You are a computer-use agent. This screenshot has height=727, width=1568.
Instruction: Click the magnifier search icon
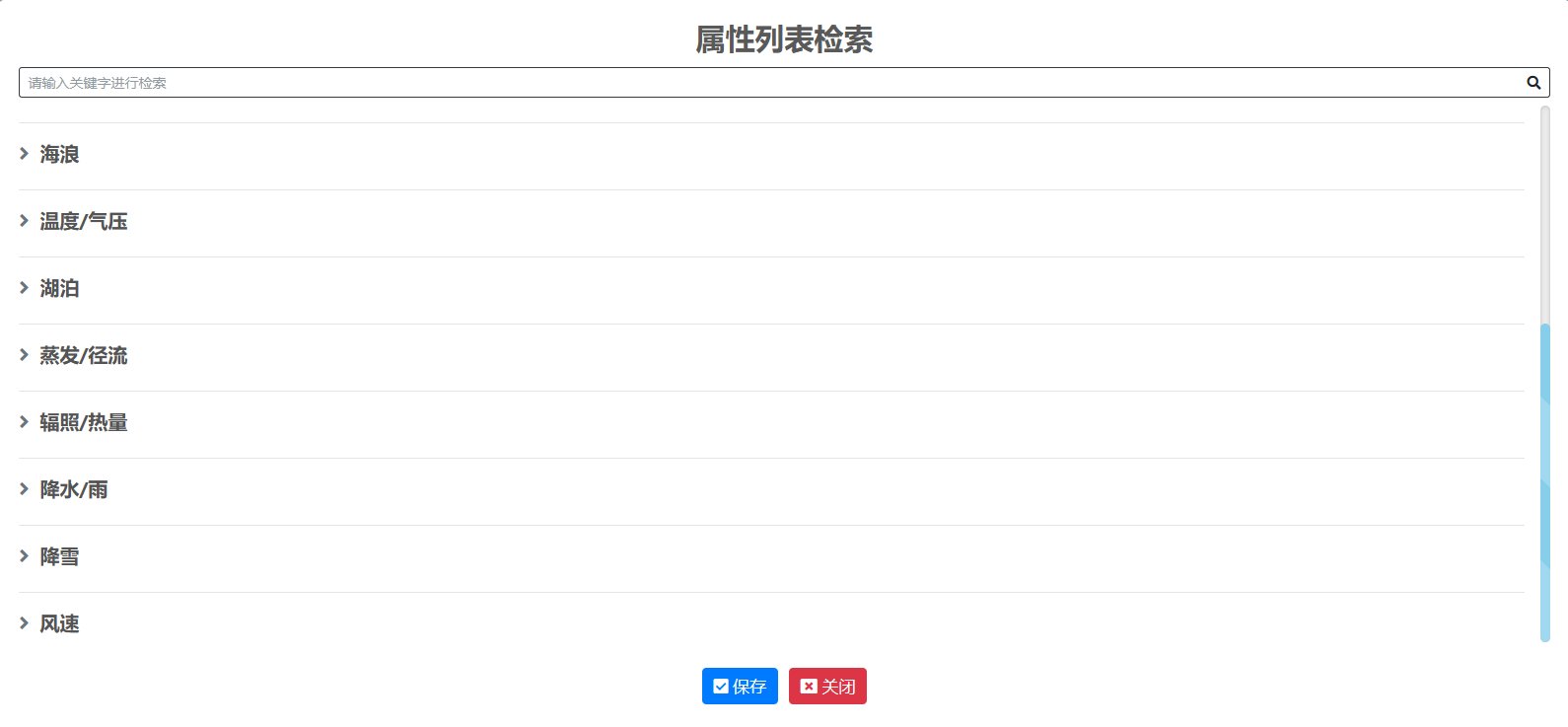tap(1532, 83)
